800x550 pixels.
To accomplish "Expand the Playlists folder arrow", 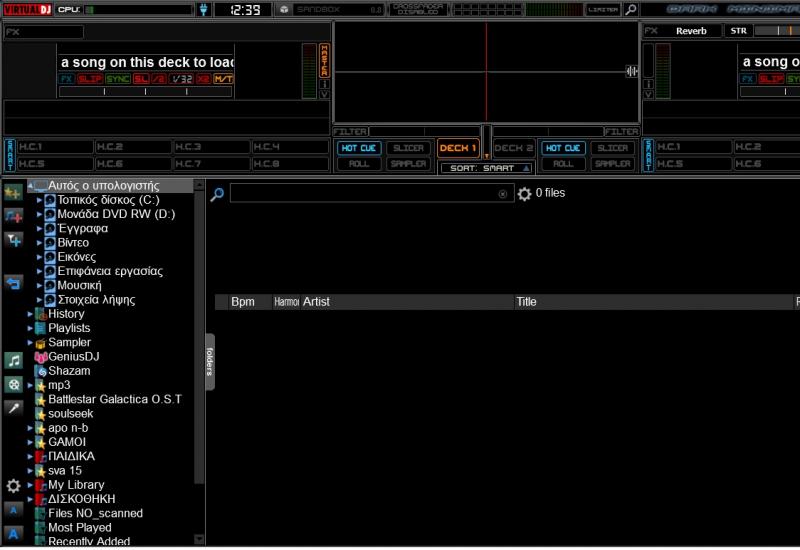I will 30,328.
